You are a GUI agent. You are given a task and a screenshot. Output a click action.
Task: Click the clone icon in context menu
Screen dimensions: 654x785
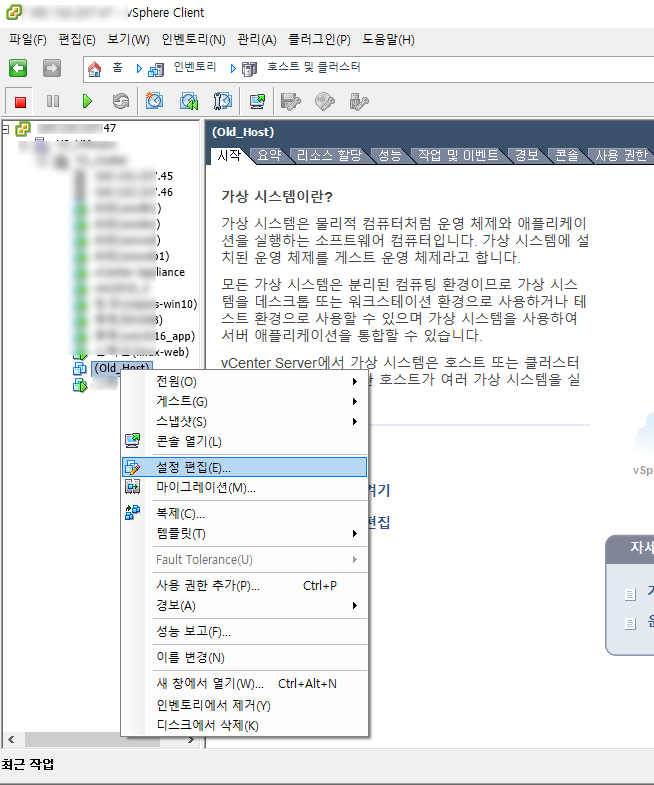133,512
